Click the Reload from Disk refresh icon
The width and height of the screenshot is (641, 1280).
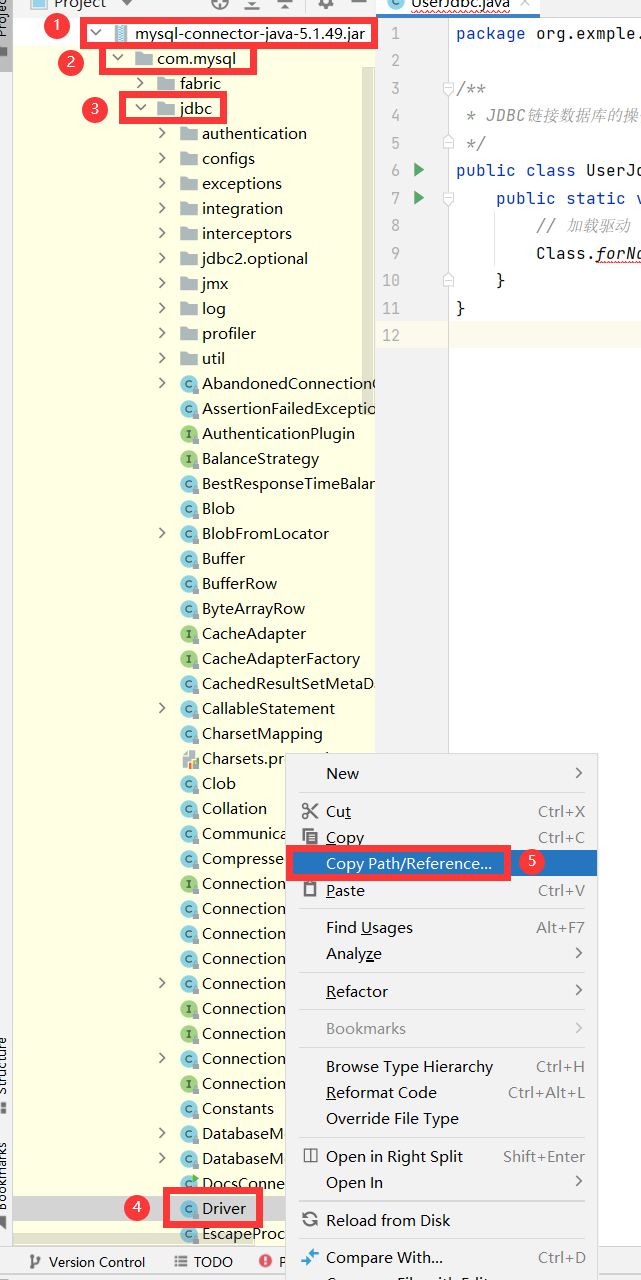pyautogui.click(x=310, y=1220)
